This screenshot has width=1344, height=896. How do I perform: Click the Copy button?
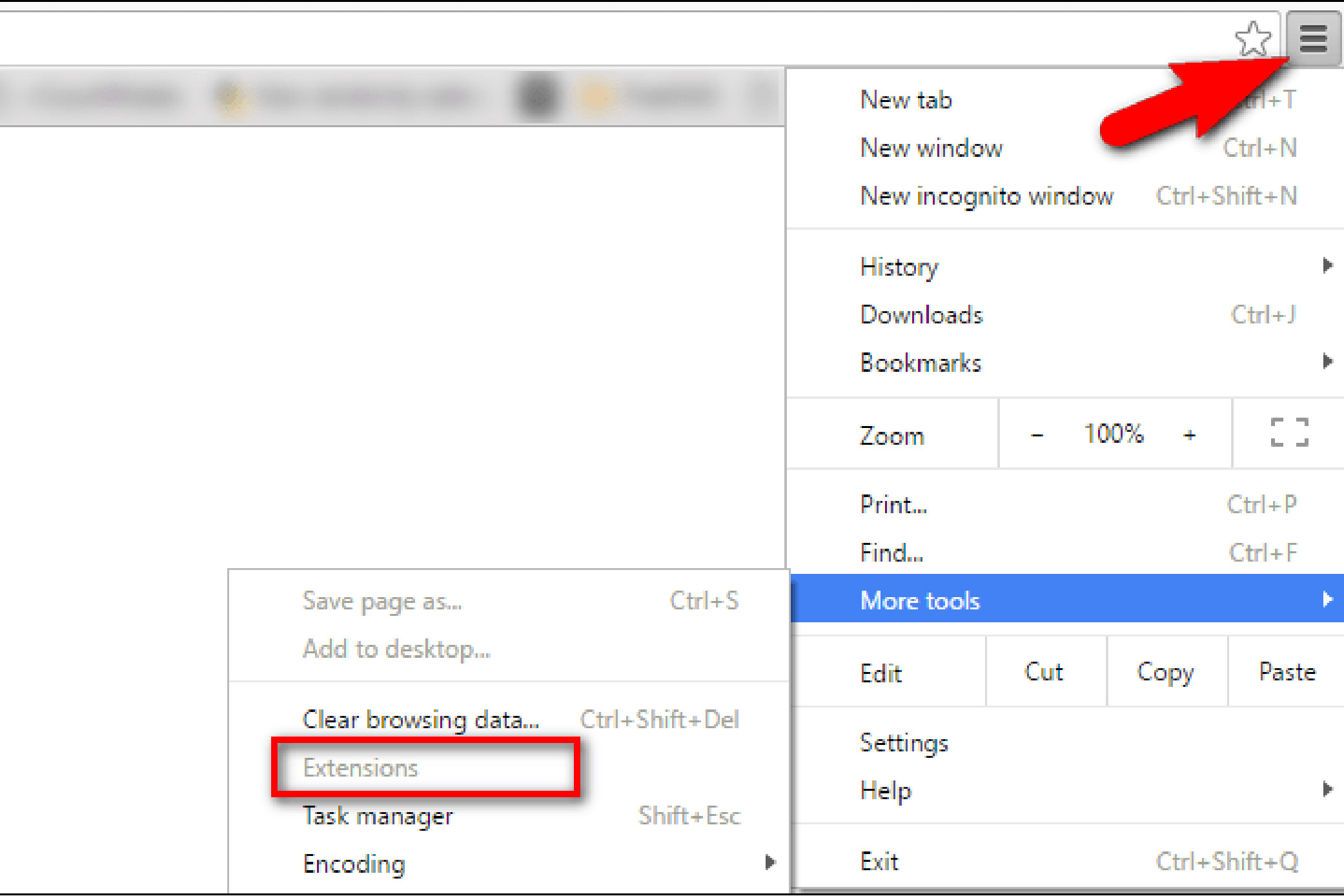[x=1166, y=672]
